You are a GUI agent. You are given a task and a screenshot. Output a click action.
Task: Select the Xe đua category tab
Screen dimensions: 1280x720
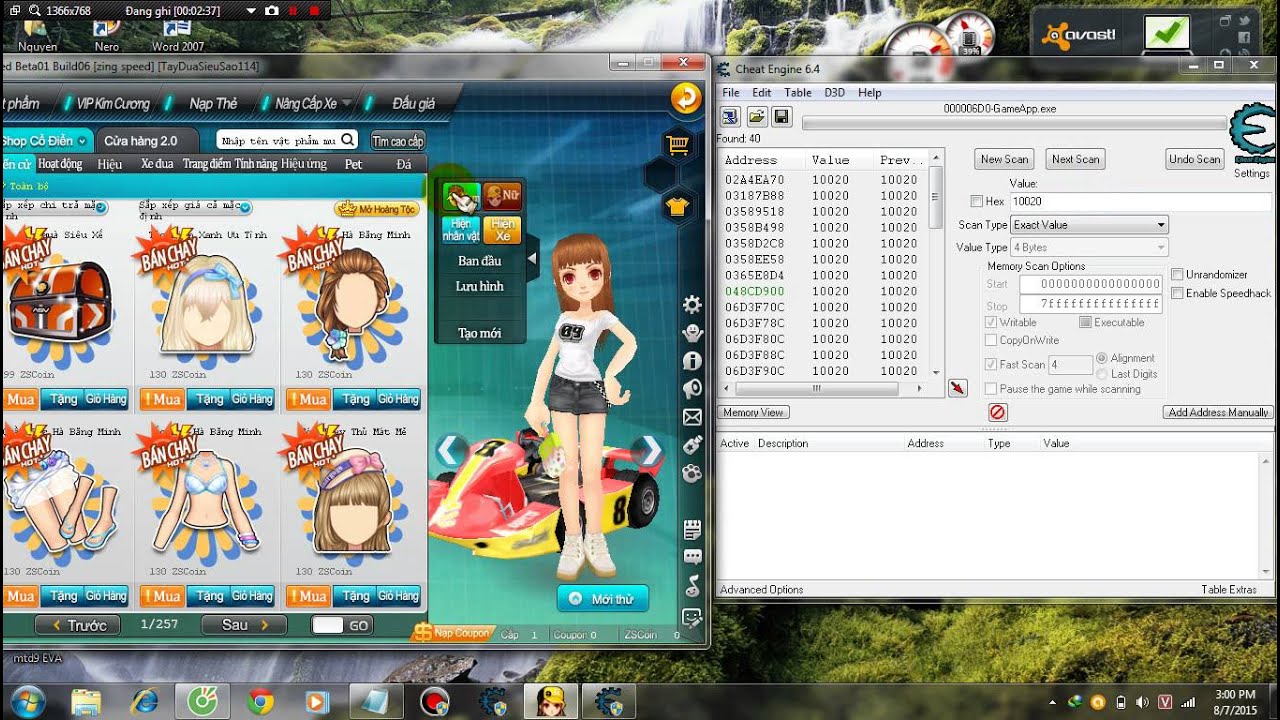(157, 164)
